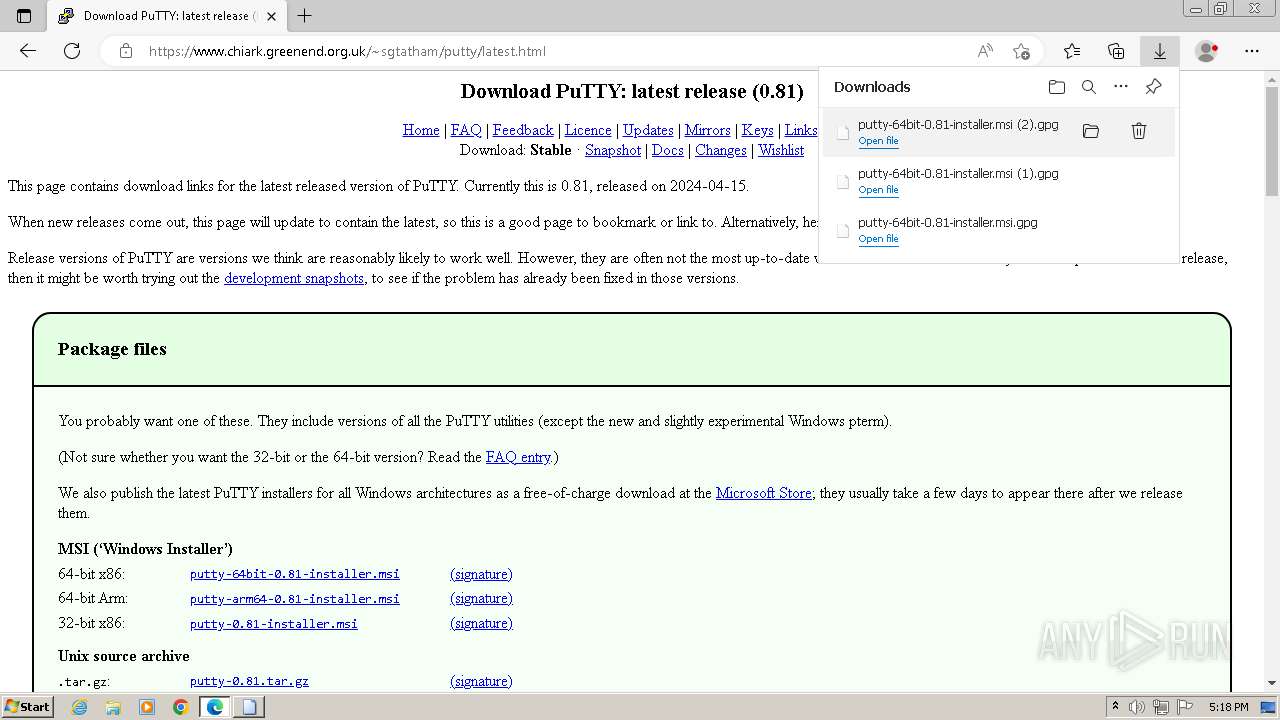Open signature for .tar.gz archive

481,681
